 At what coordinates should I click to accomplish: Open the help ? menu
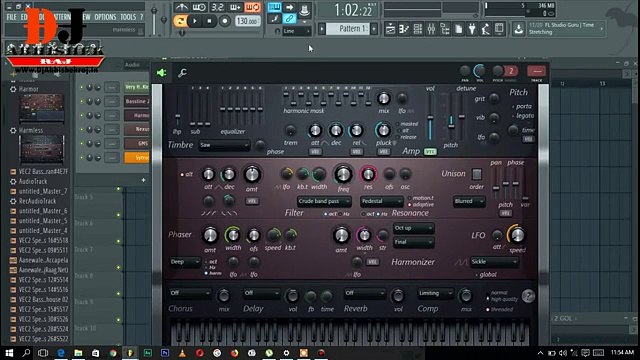[141, 17]
